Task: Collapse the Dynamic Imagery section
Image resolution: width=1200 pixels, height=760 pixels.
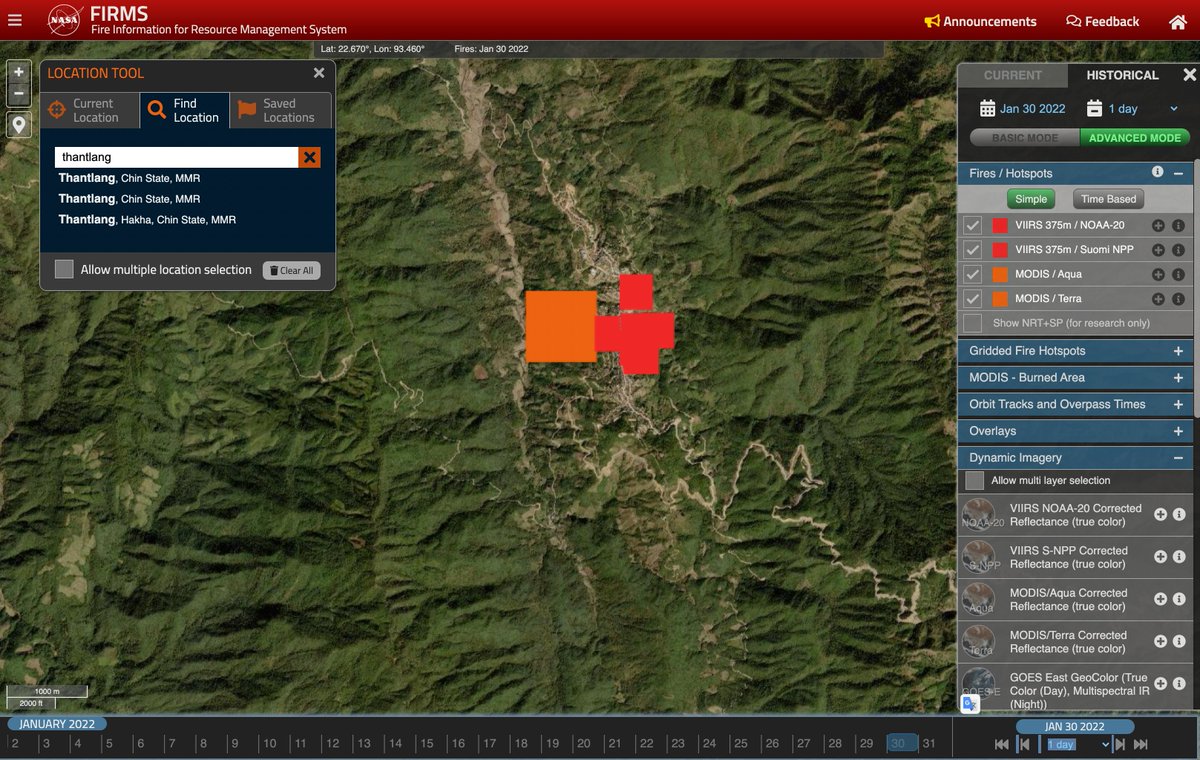Action: [x=1178, y=458]
